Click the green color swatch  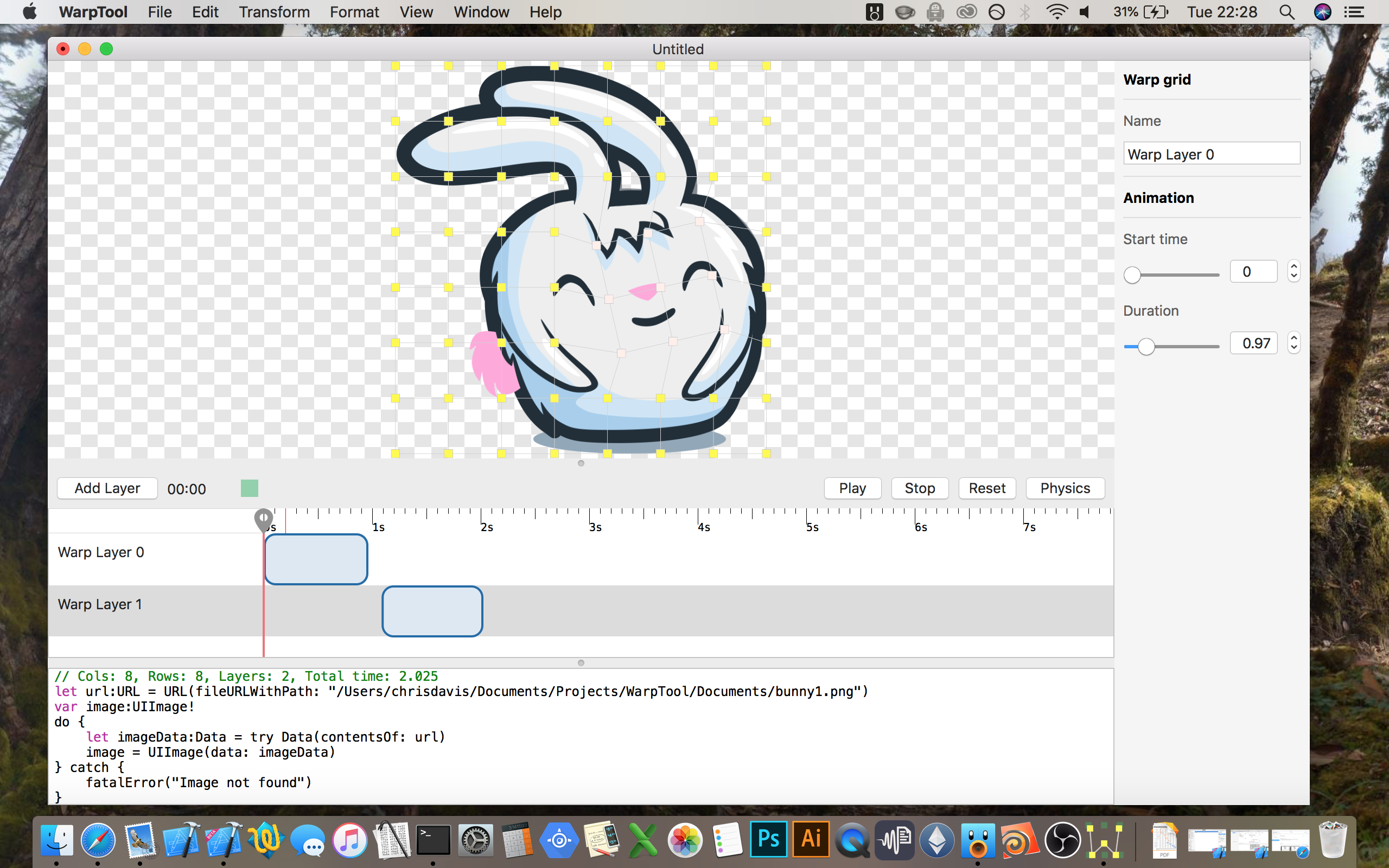[x=249, y=489]
